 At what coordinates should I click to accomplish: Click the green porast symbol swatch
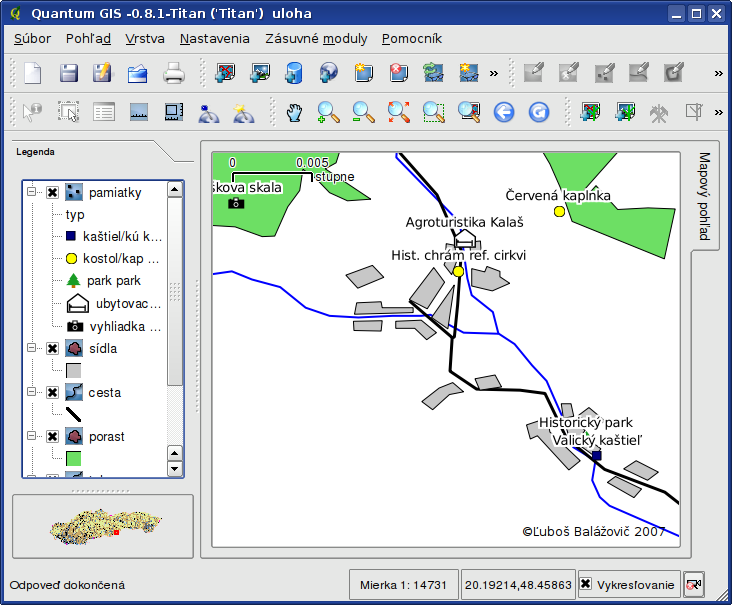tap(73, 458)
